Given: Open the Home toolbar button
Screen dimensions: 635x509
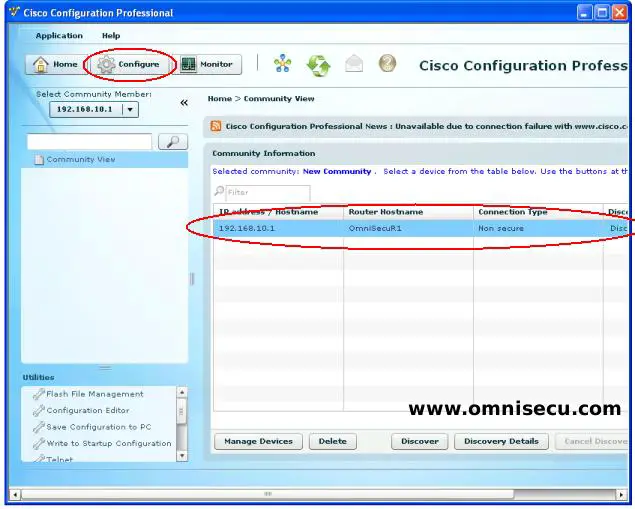Looking at the screenshot, I should pos(56,64).
